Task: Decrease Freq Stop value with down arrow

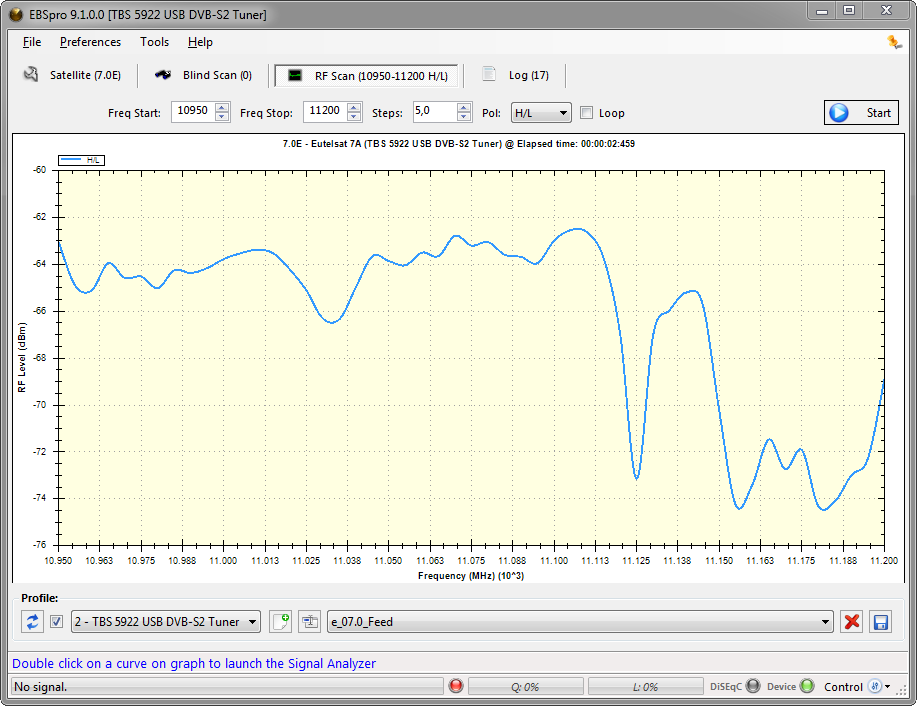Action: click(354, 116)
